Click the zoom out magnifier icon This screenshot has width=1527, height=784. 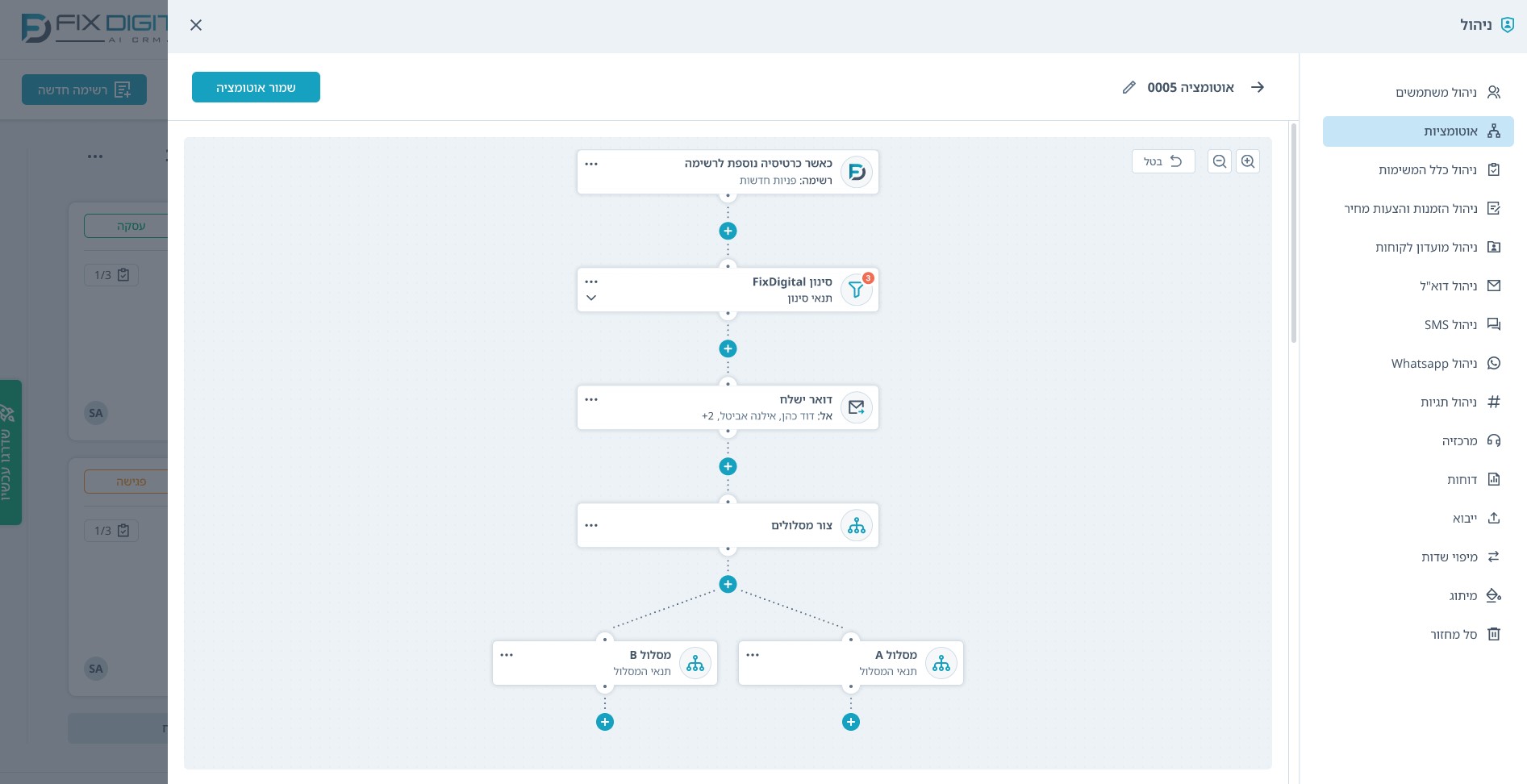(1220, 161)
